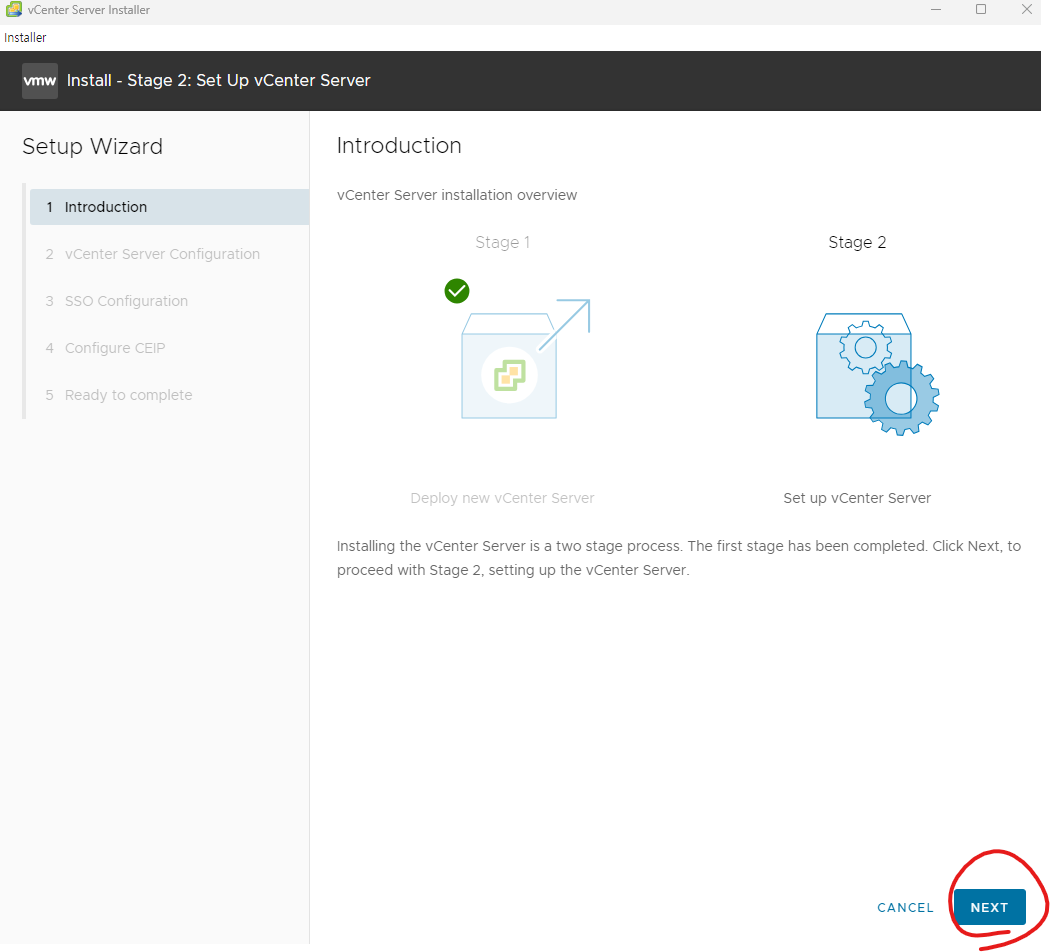Click the Stage 1 heading text
1053x952 pixels.
(502, 242)
